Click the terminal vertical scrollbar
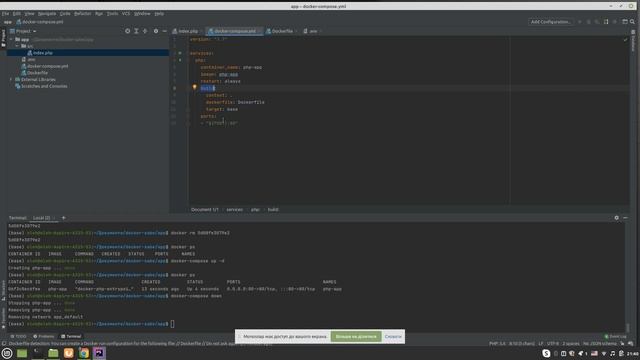Viewport: 640px width, 360px height. click(x=627, y=327)
